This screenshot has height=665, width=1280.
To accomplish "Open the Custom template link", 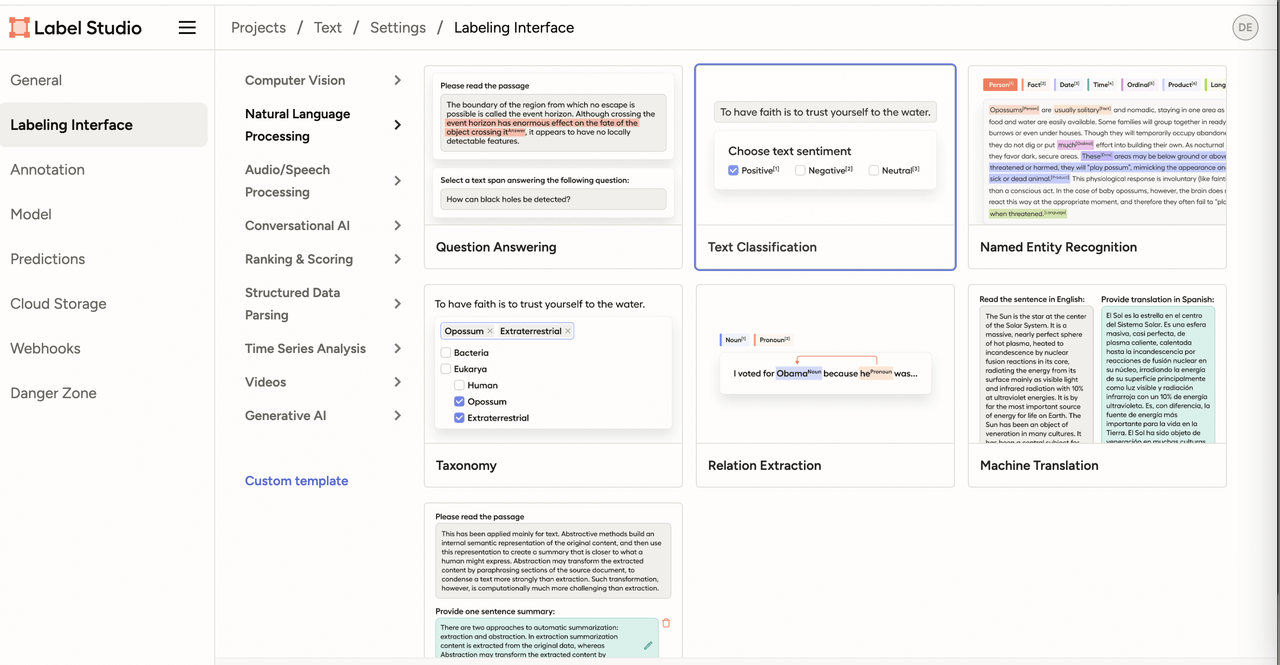I will coord(297,481).
